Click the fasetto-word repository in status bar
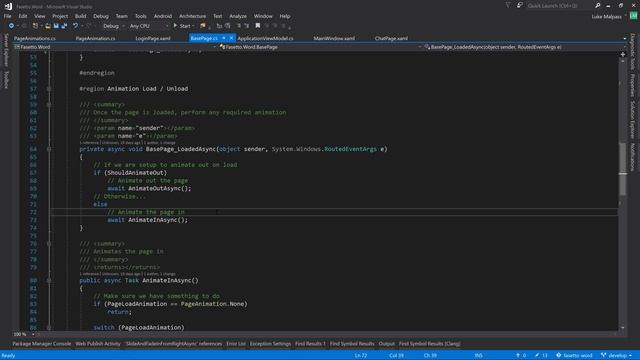The height and width of the screenshot is (360, 640). [574, 356]
